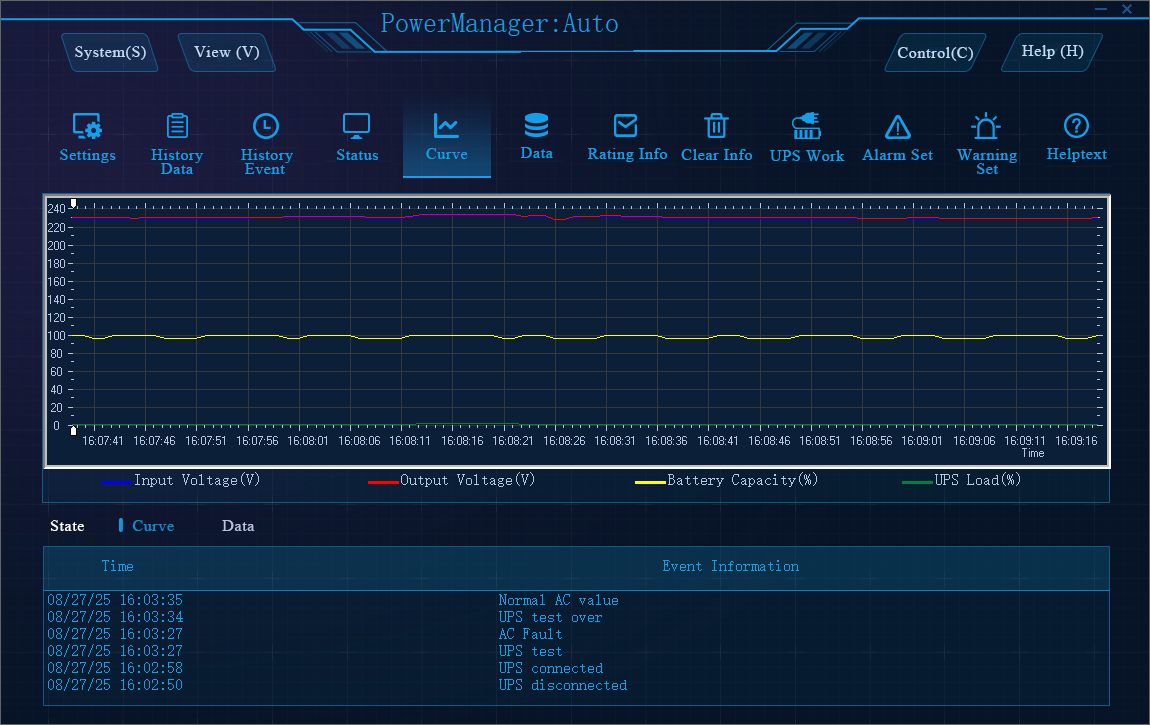Expand the Control(C) menu
Image resolution: width=1150 pixels, height=725 pixels.
click(935, 53)
